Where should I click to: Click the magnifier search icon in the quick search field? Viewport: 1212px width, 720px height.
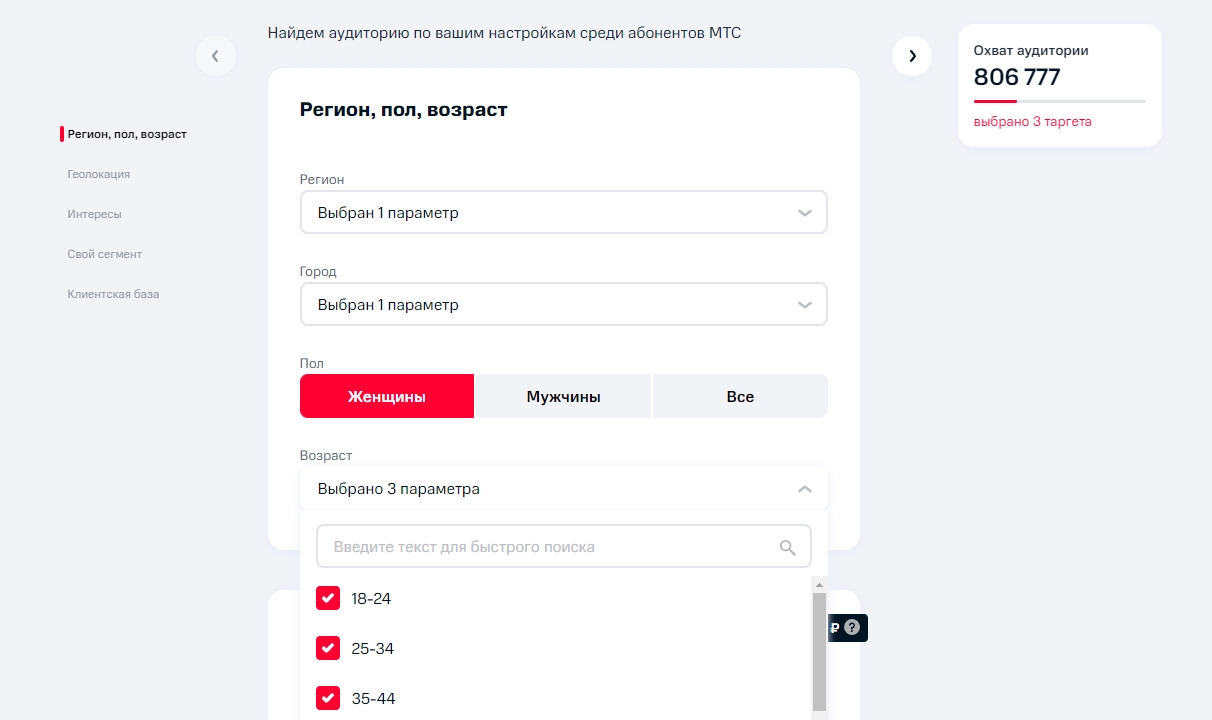[787, 546]
